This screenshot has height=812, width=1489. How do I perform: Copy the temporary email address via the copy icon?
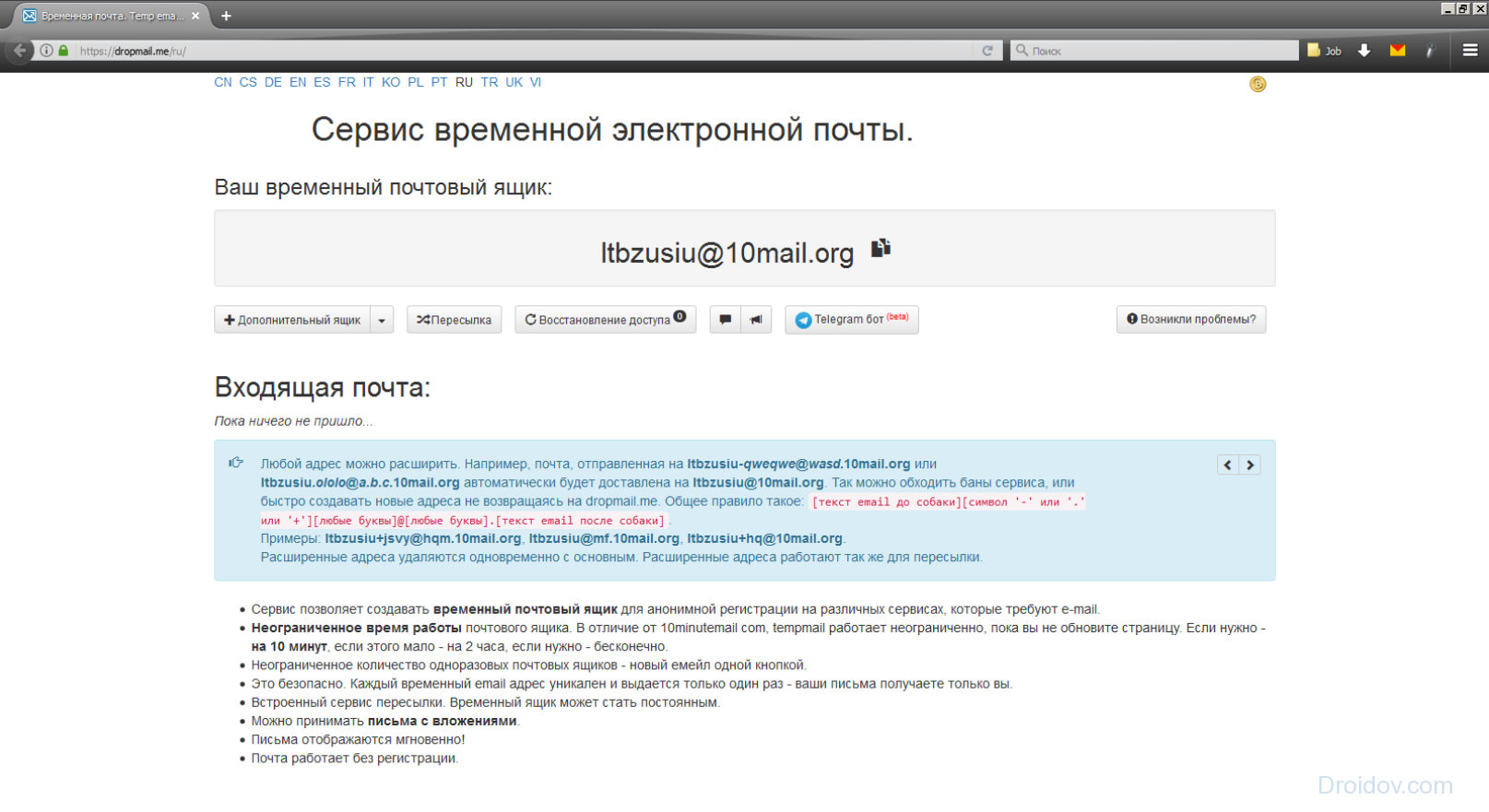[x=880, y=248]
